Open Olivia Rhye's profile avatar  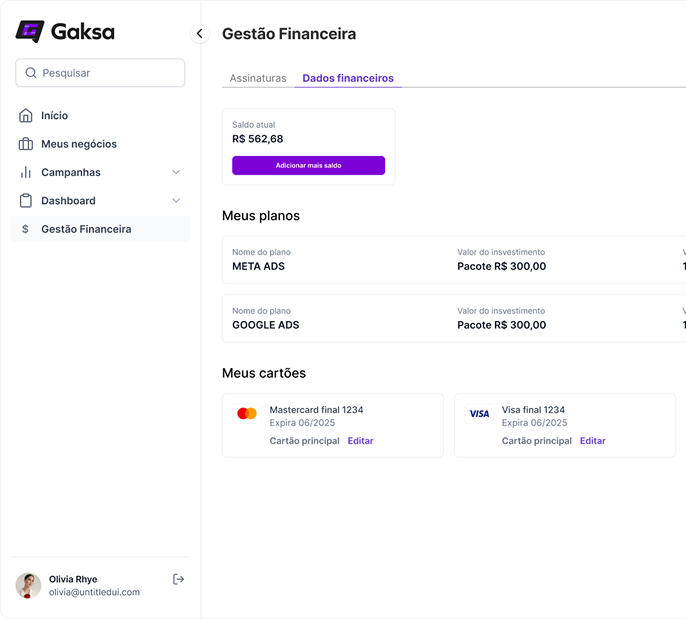(28, 585)
